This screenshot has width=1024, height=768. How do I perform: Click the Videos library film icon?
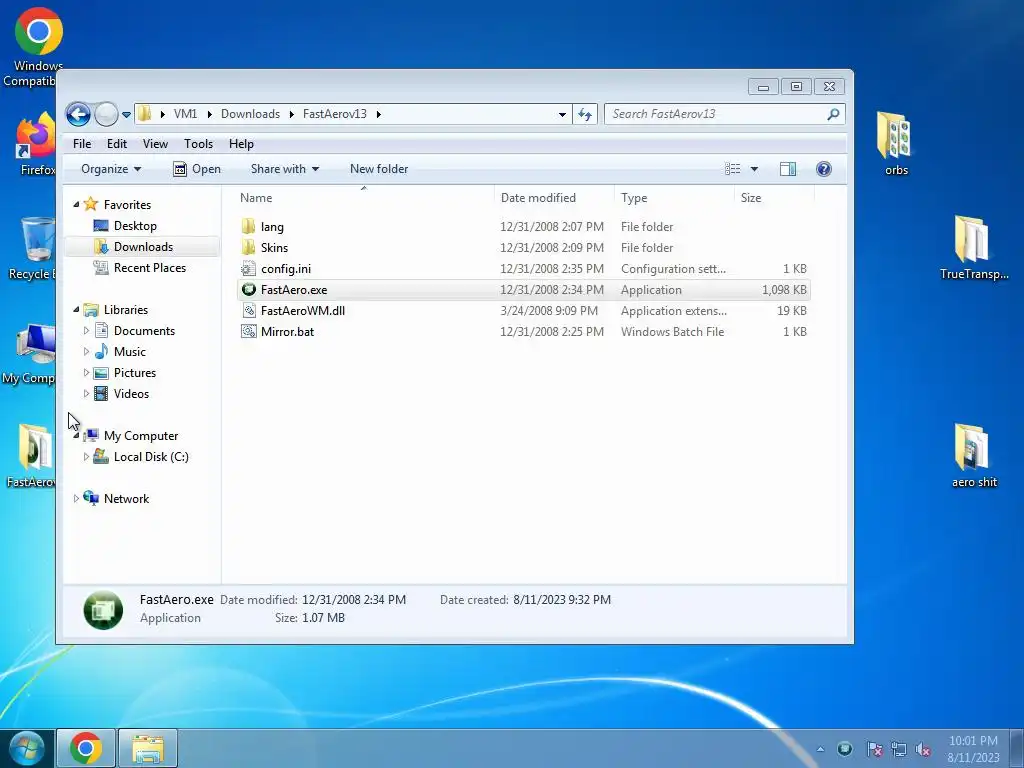[101, 394]
